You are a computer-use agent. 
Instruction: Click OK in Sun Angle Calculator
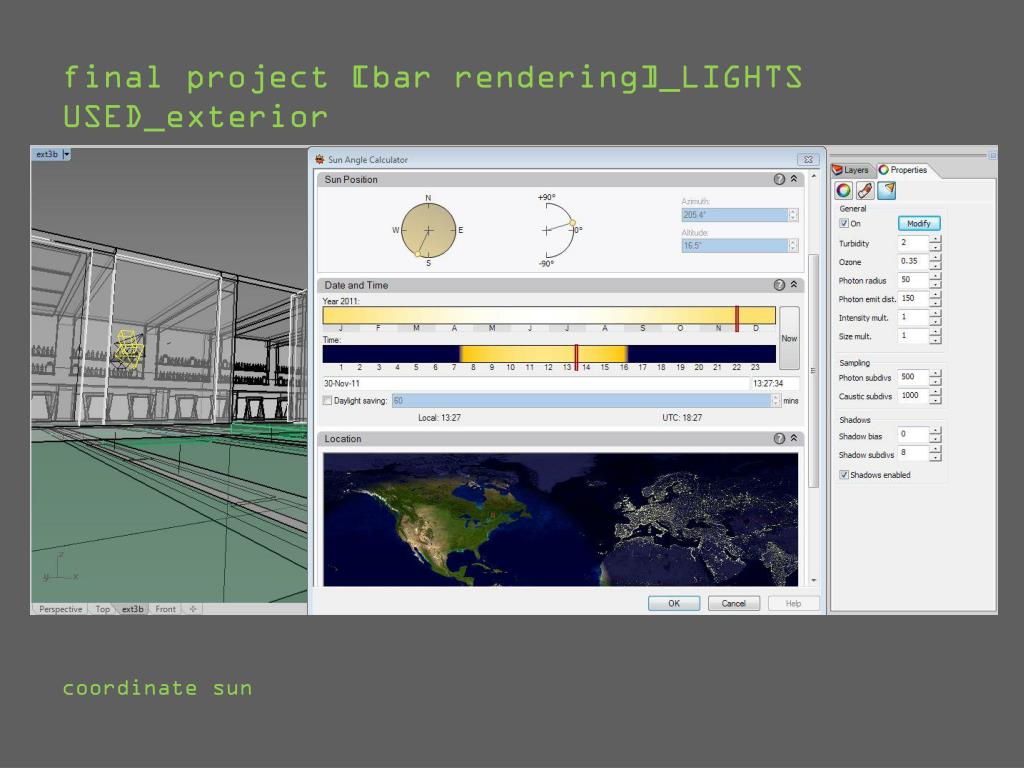[674, 603]
